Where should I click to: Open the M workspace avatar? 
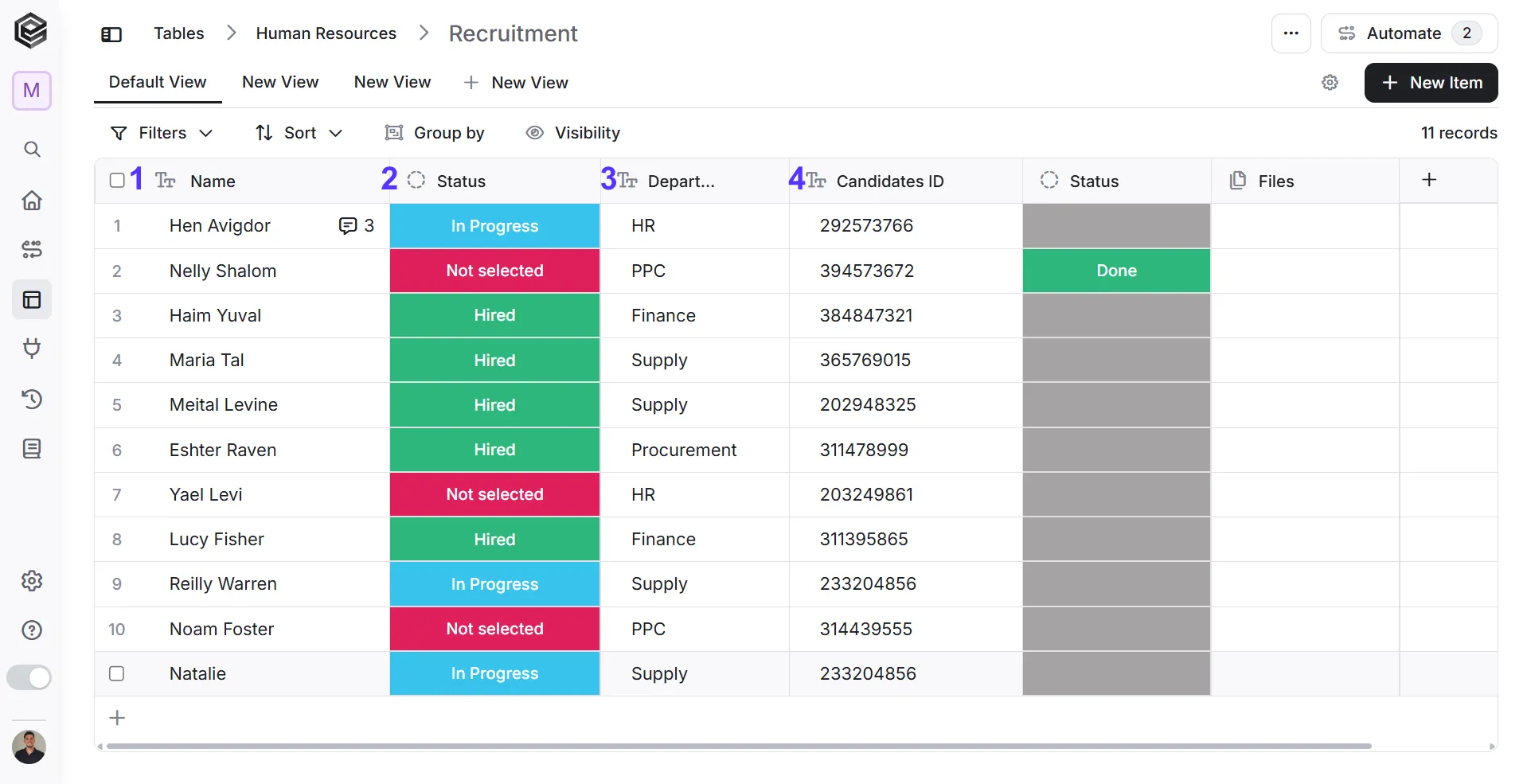click(32, 91)
